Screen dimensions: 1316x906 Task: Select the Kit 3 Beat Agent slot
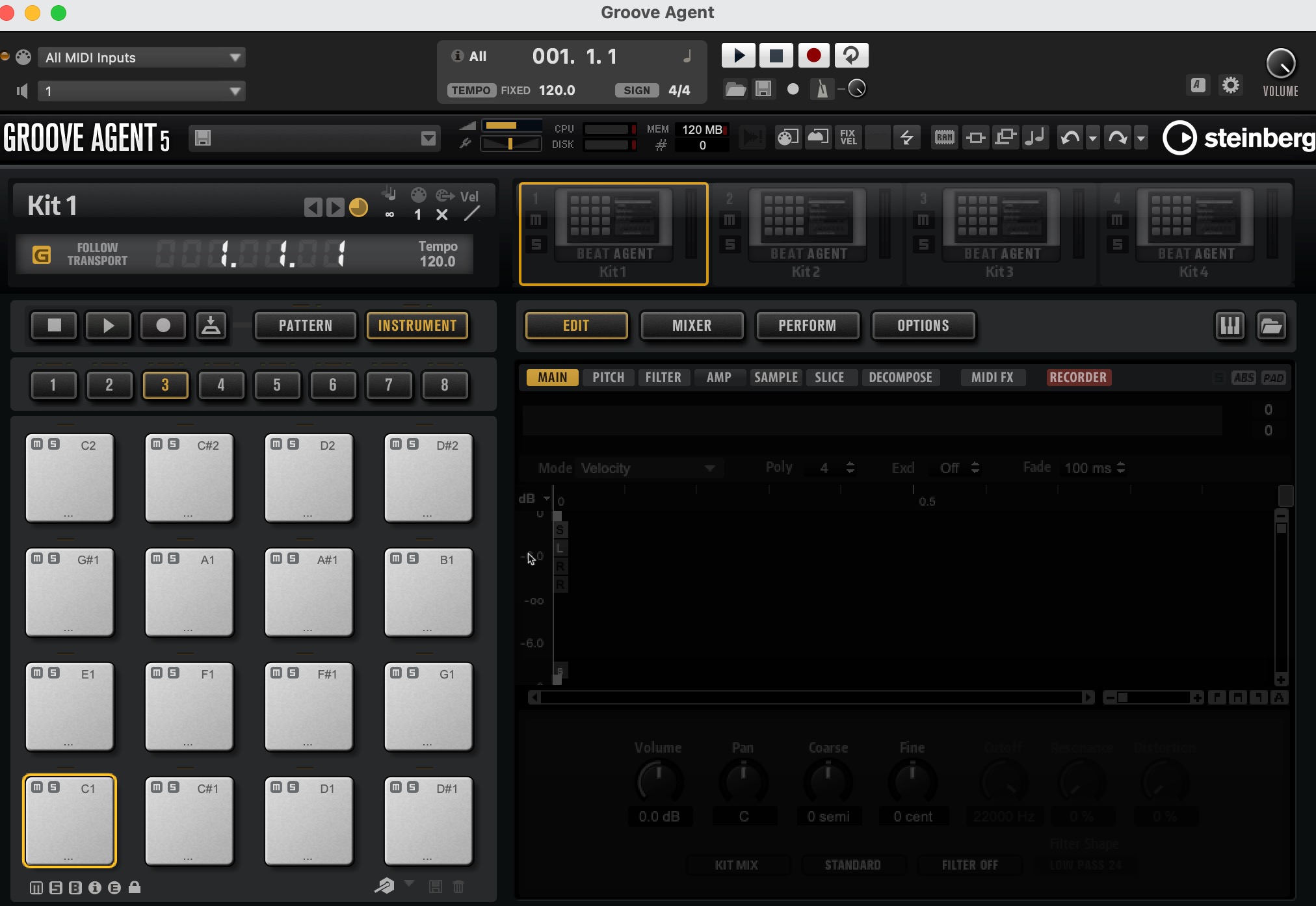pyautogui.click(x=1000, y=234)
